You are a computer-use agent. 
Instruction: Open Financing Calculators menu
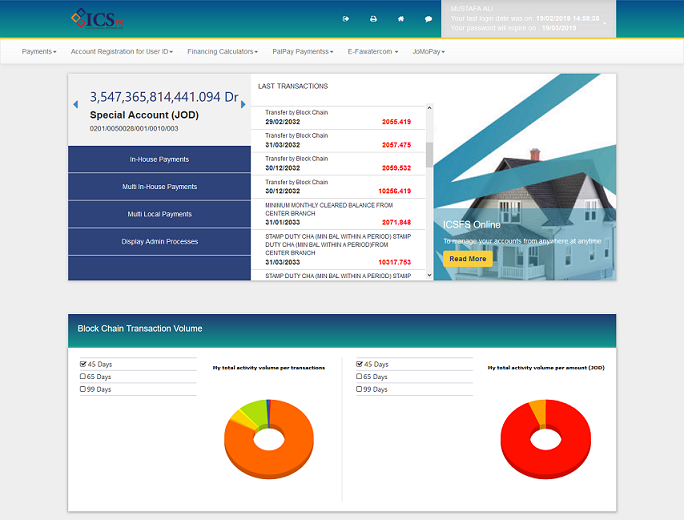pyautogui.click(x=222, y=51)
